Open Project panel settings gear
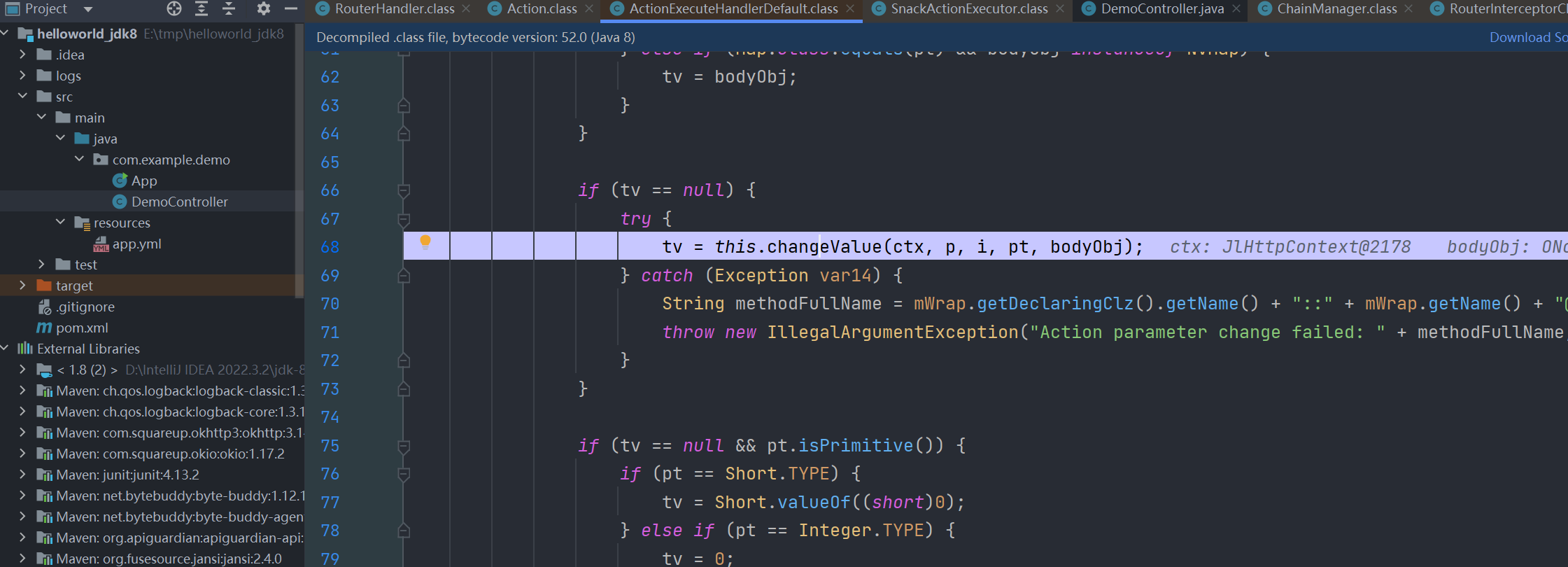The width and height of the screenshot is (1568, 567). pos(263,8)
